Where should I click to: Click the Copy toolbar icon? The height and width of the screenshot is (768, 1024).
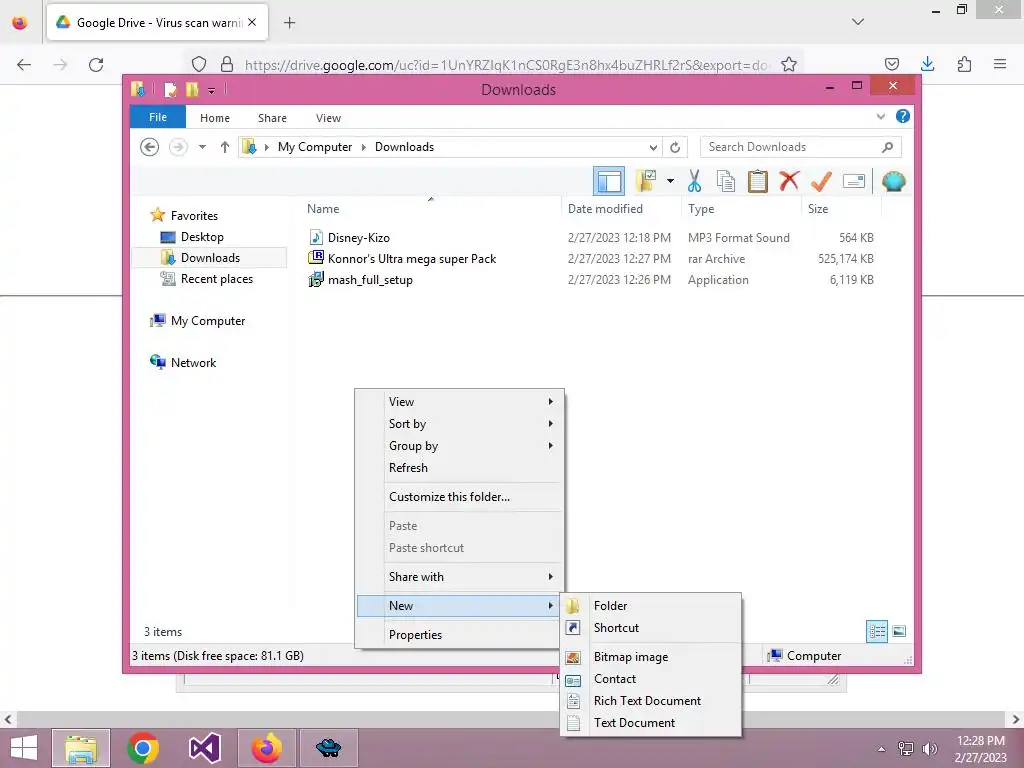click(x=726, y=181)
